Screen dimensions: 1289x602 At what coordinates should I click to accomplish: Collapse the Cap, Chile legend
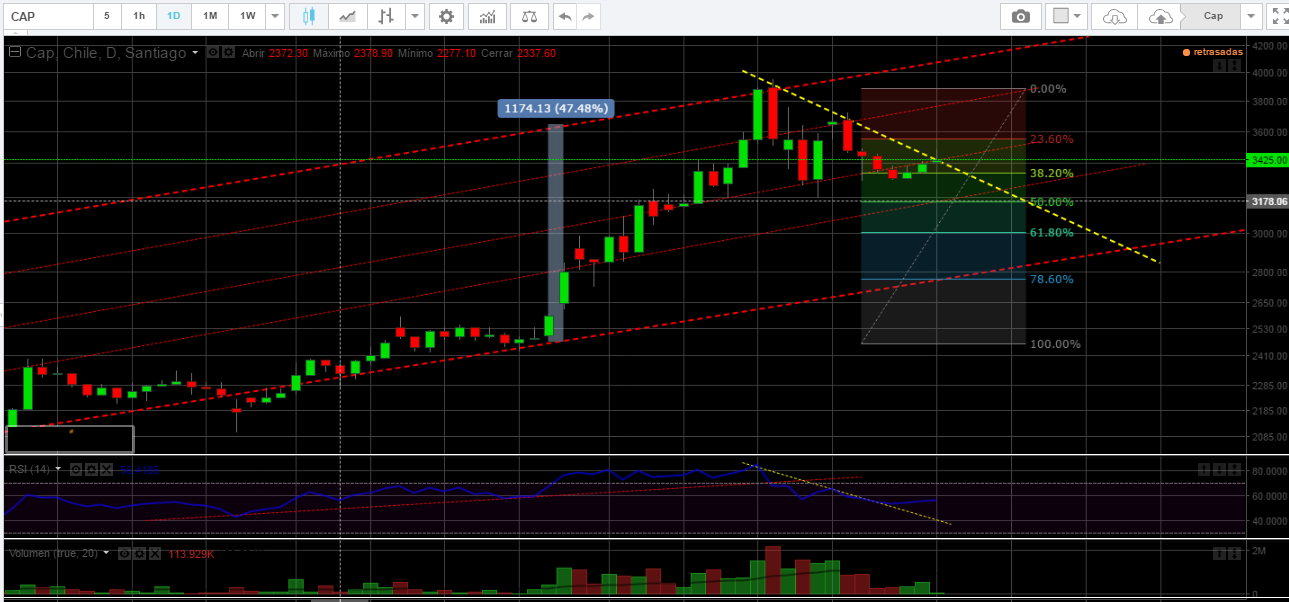click(14, 53)
